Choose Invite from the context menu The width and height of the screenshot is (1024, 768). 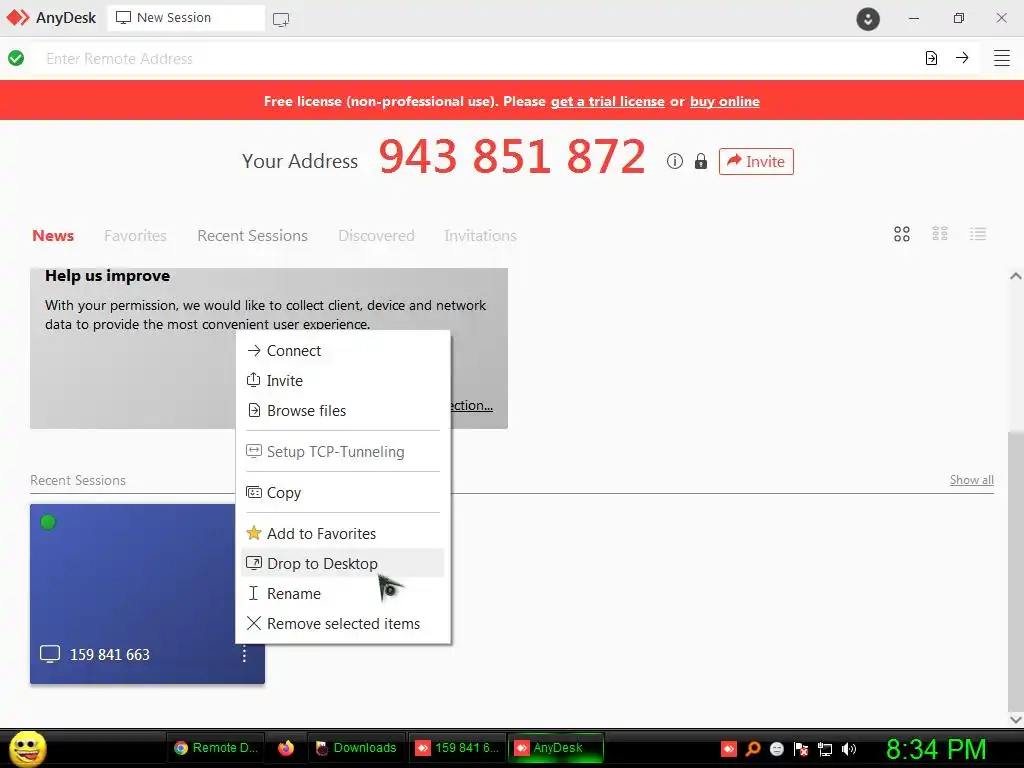click(x=343, y=381)
